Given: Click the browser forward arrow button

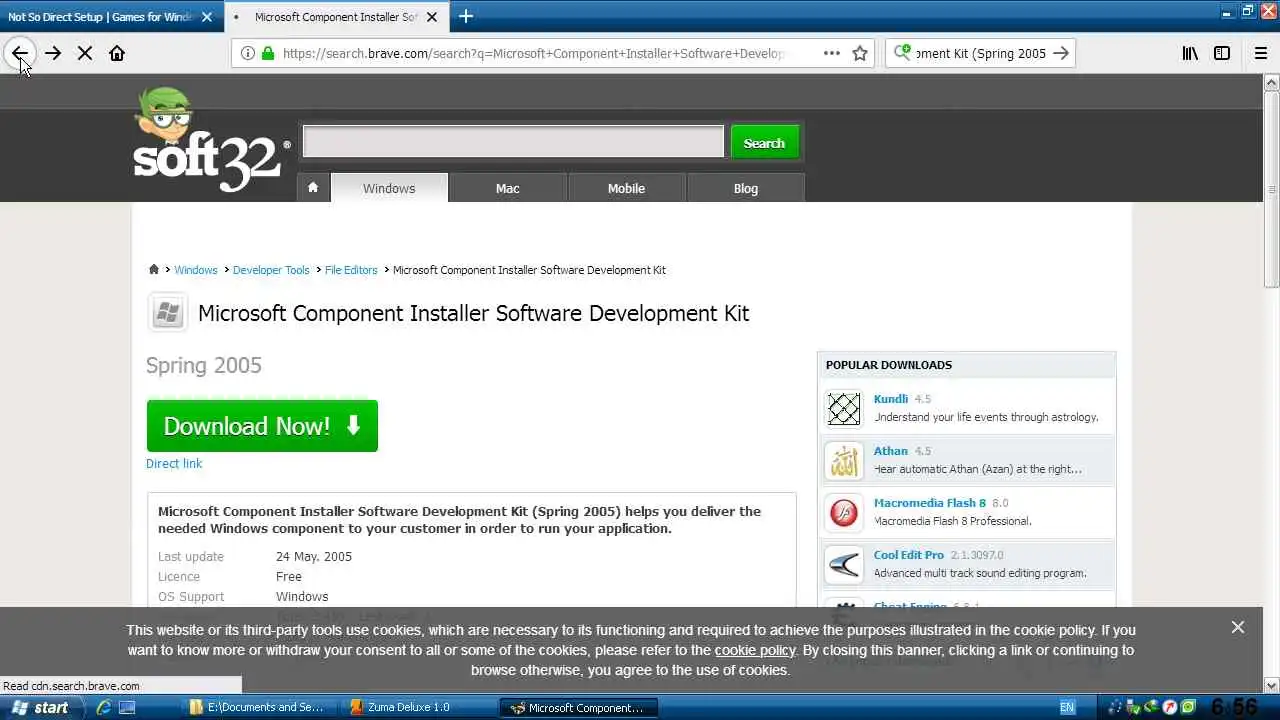Looking at the screenshot, I should click(x=53, y=53).
